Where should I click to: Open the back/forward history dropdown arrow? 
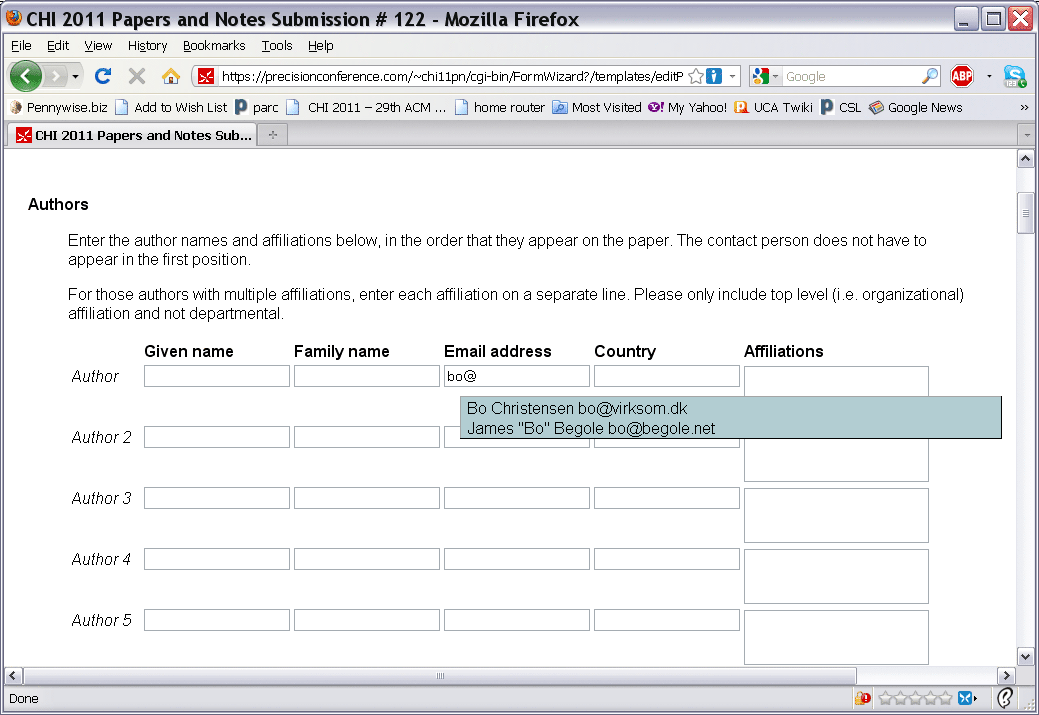tap(76, 77)
